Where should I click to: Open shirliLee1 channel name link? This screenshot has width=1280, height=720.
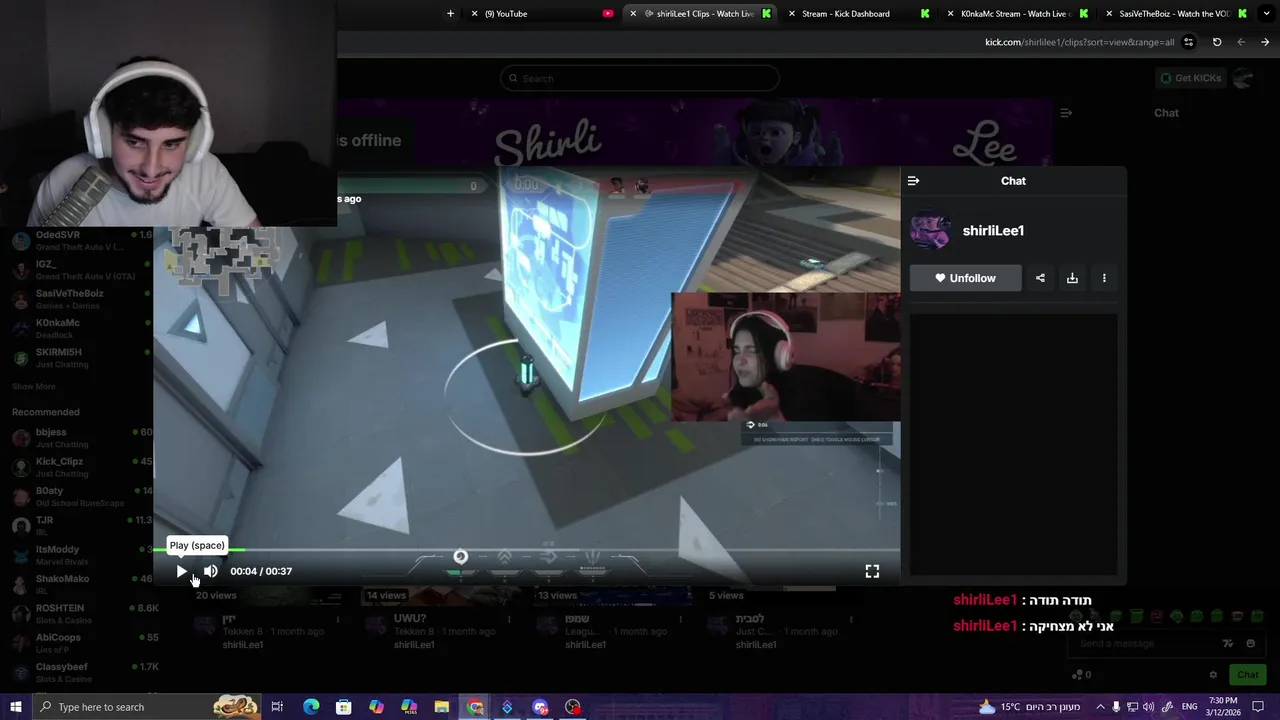[x=993, y=231]
